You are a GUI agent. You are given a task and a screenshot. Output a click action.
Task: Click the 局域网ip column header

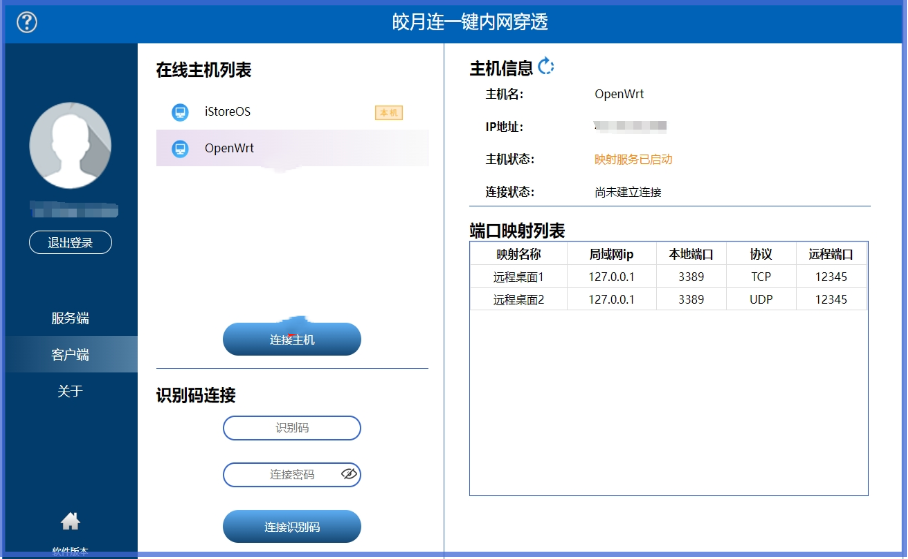[x=612, y=254]
